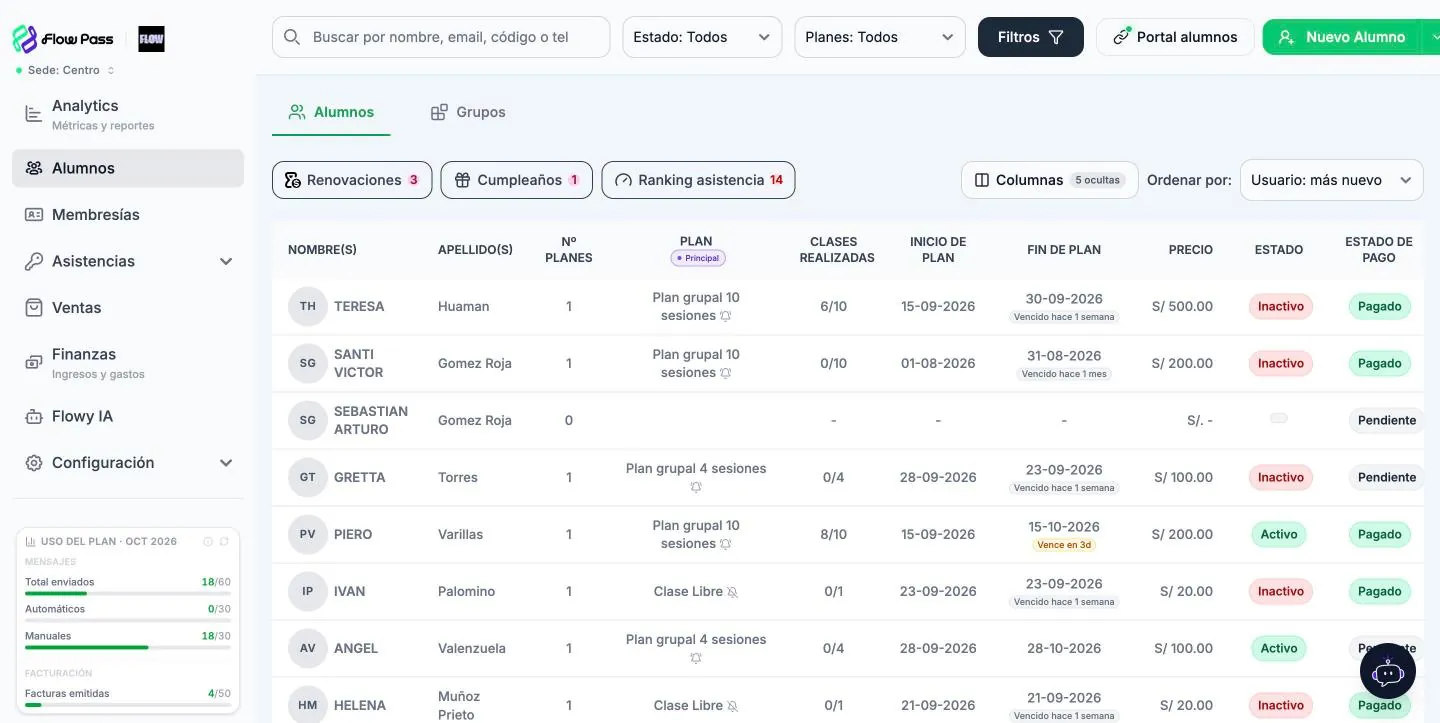The image size is (1440, 723).
Task: Click the black FLOW gym logo
Action: (x=151, y=39)
